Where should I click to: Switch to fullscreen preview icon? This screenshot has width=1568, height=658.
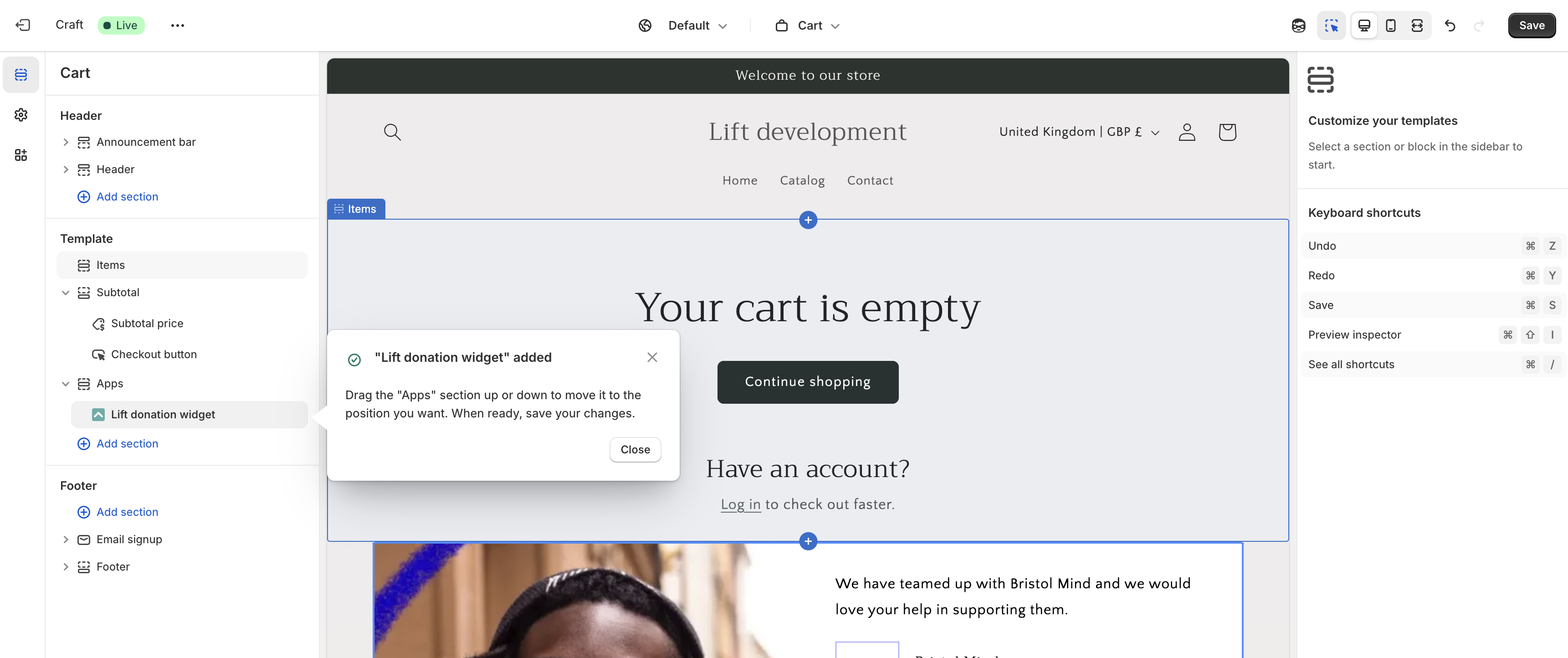point(1417,25)
